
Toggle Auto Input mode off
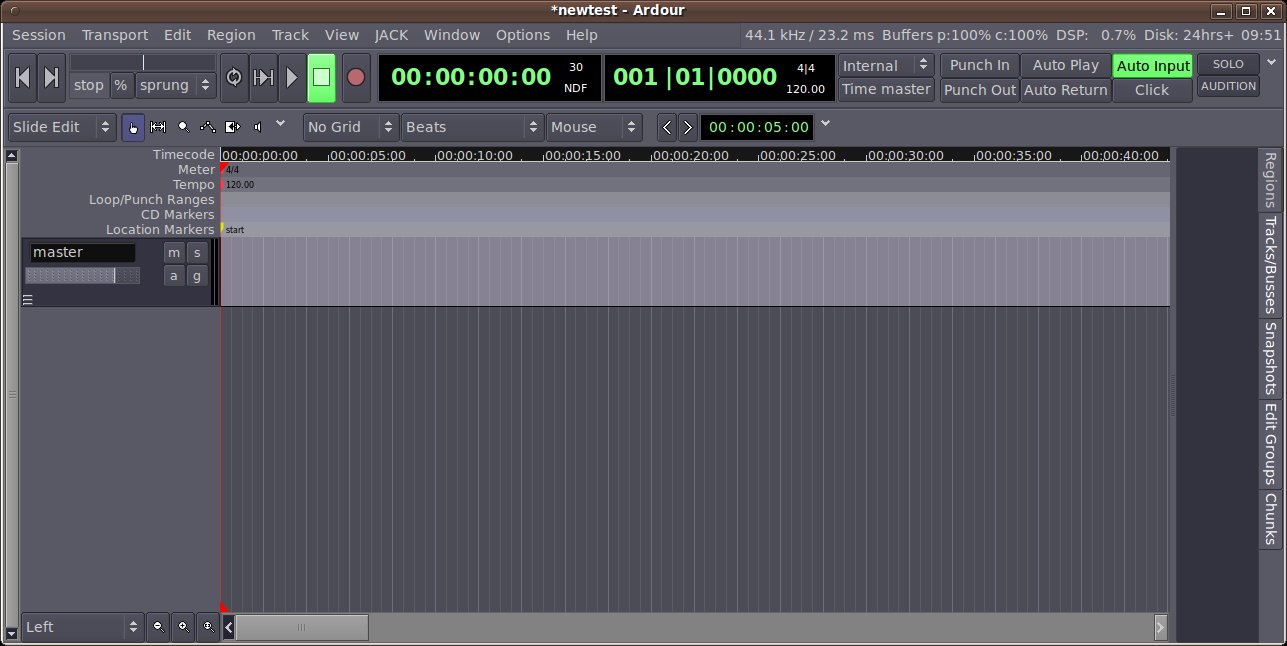pos(1152,64)
